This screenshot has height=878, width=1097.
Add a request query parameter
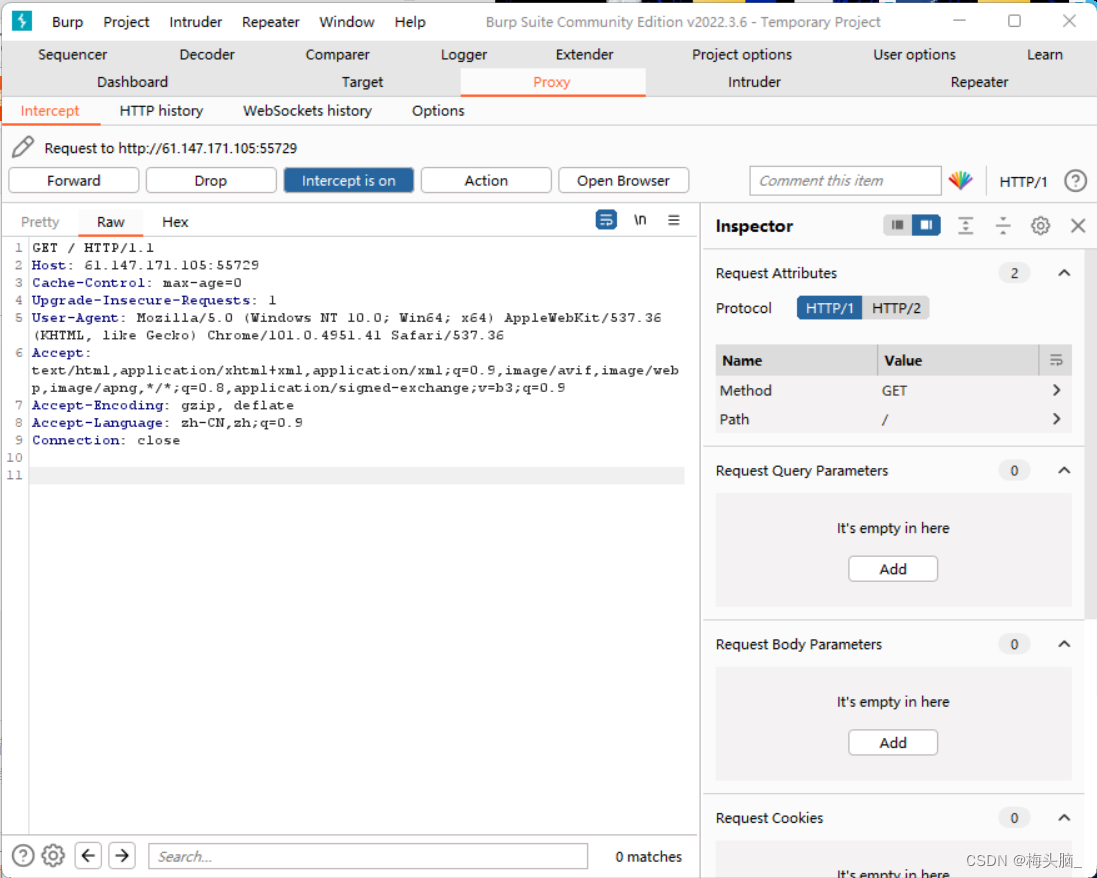[x=893, y=569]
